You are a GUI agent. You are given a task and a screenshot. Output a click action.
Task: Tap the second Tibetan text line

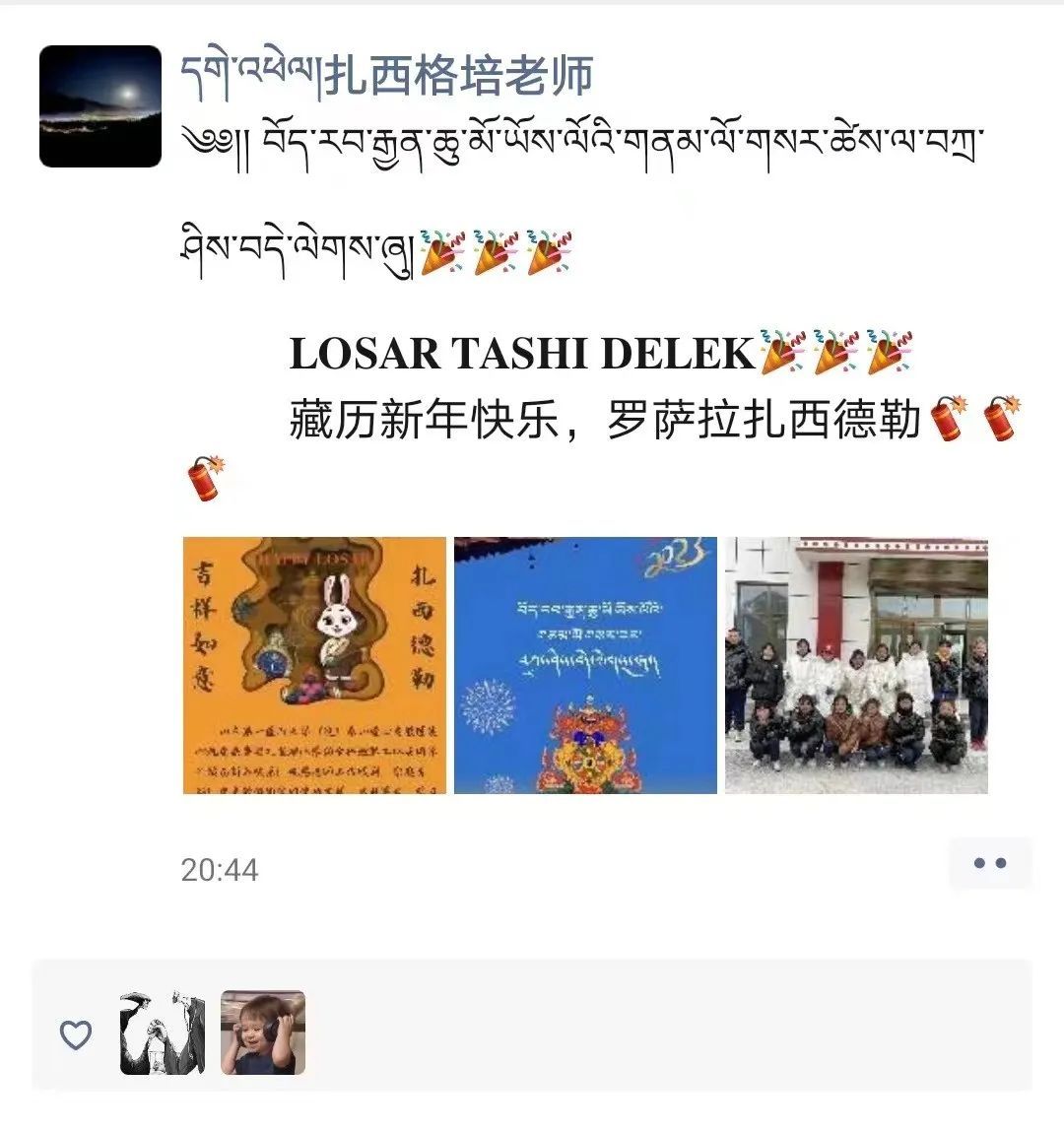pyautogui.click(x=298, y=253)
